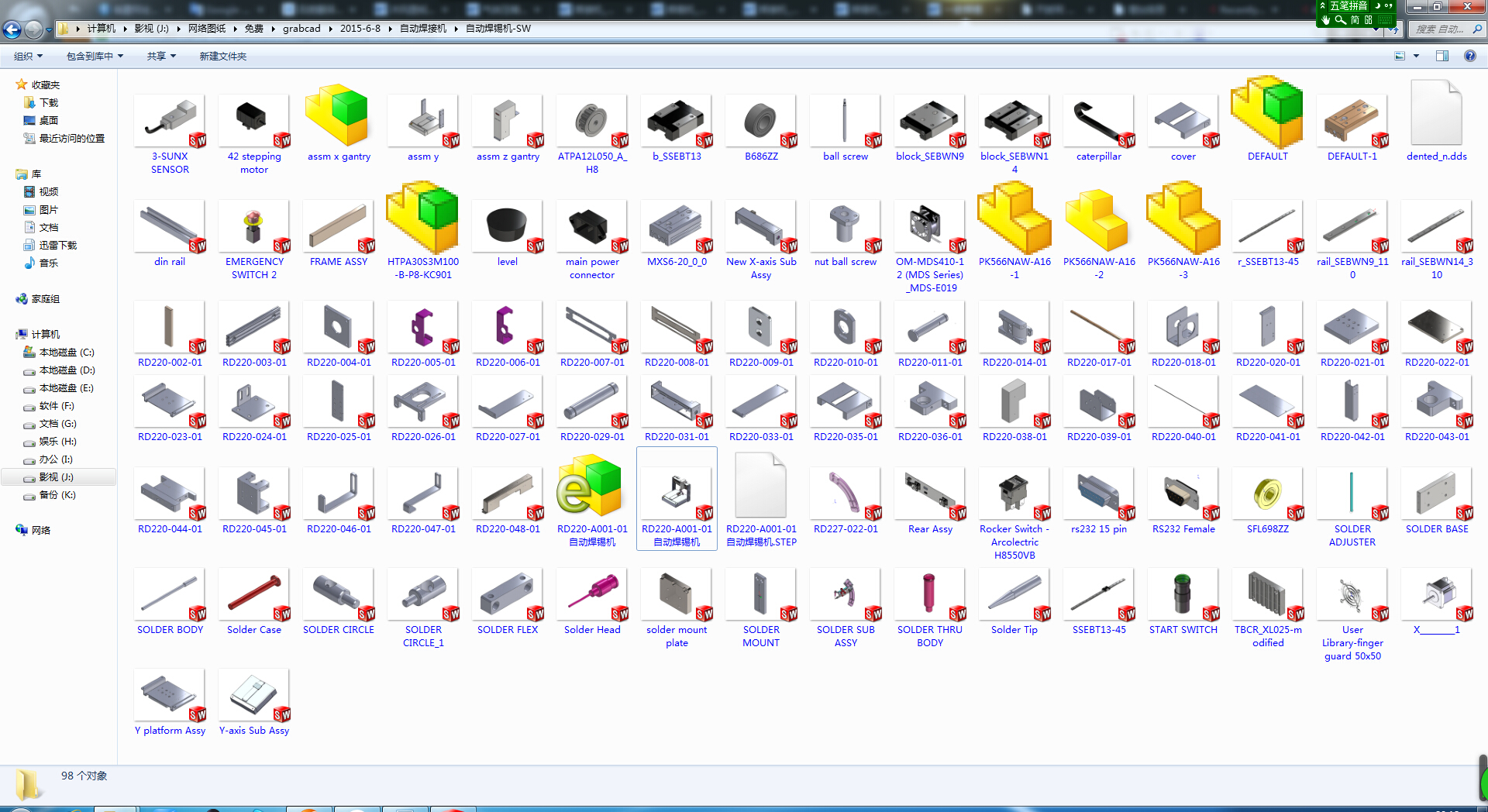
Task: Select the Y platform Assy file
Action: pyautogui.click(x=170, y=702)
